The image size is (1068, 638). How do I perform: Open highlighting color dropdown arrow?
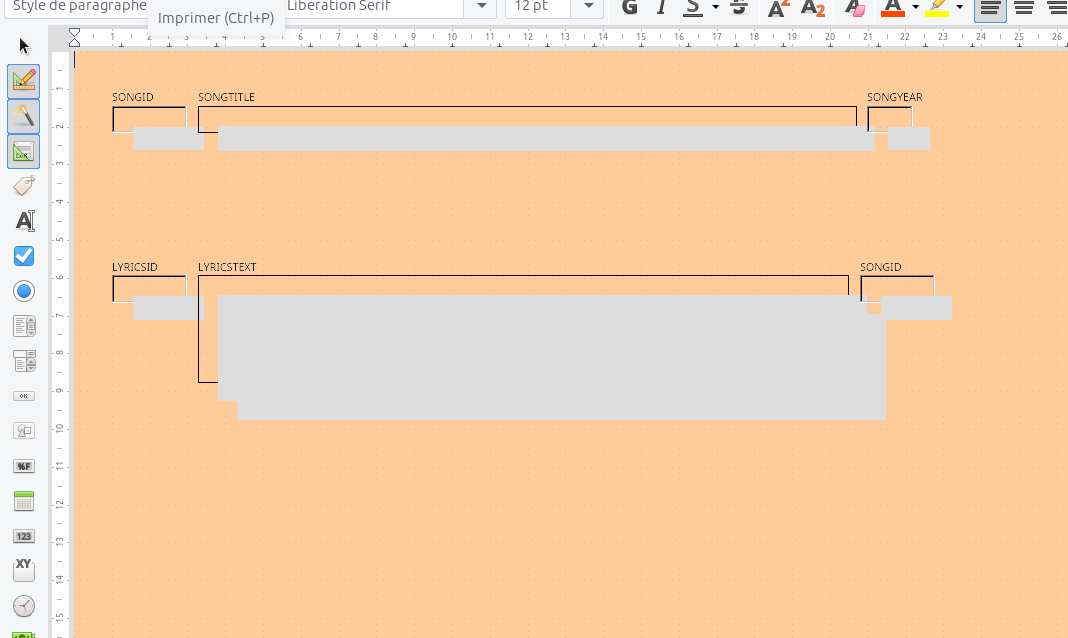[959, 7]
